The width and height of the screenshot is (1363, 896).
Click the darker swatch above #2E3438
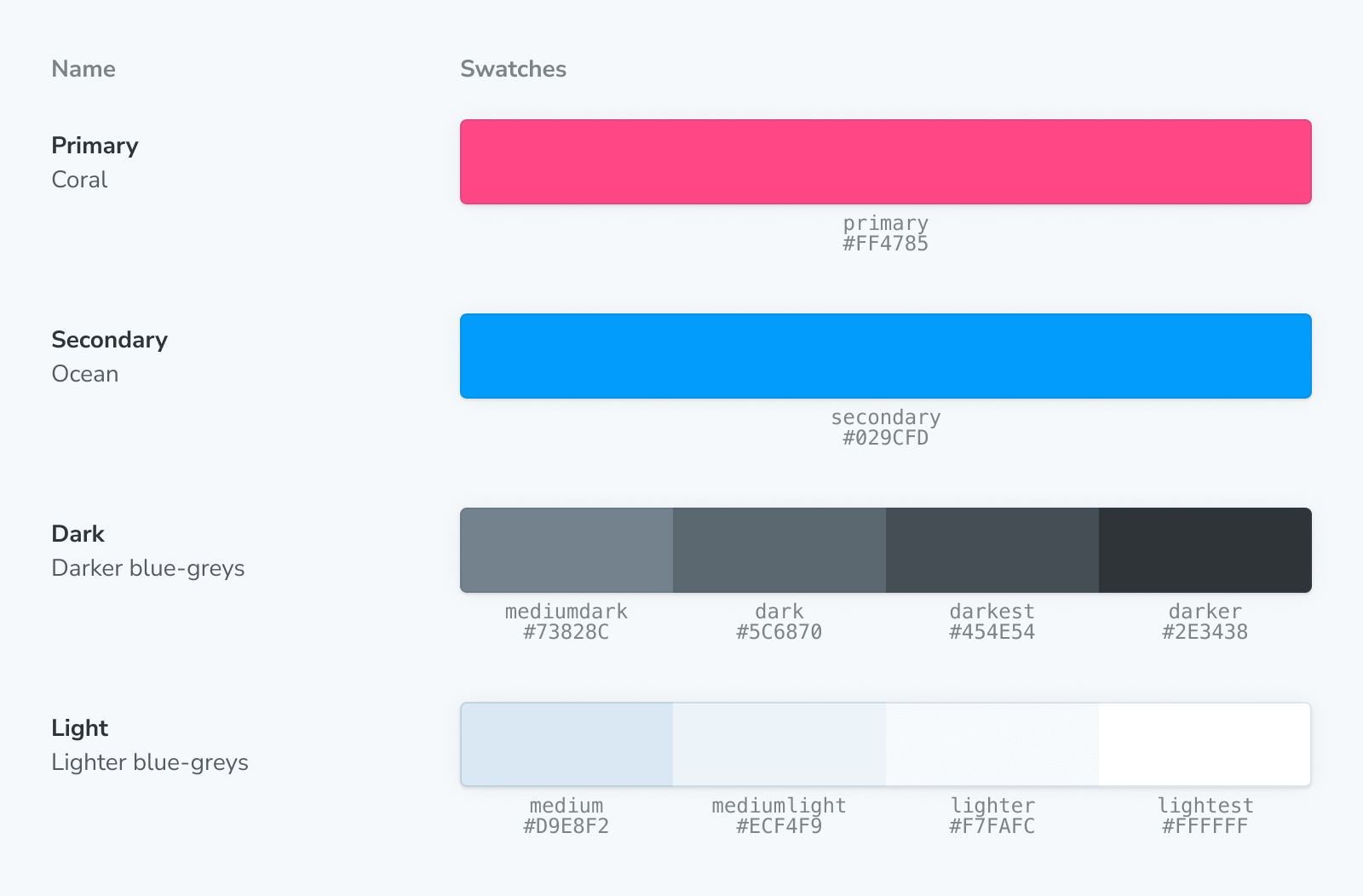(x=1205, y=550)
